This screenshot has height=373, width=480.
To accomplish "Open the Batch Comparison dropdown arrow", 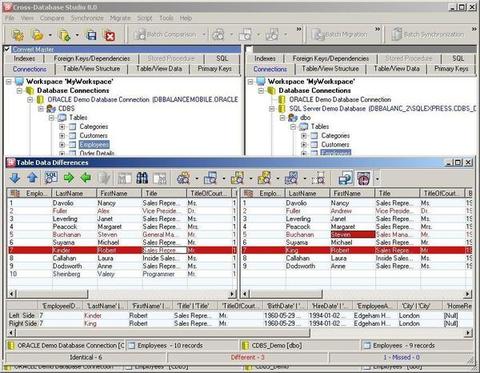I will (x=204, y=35).
